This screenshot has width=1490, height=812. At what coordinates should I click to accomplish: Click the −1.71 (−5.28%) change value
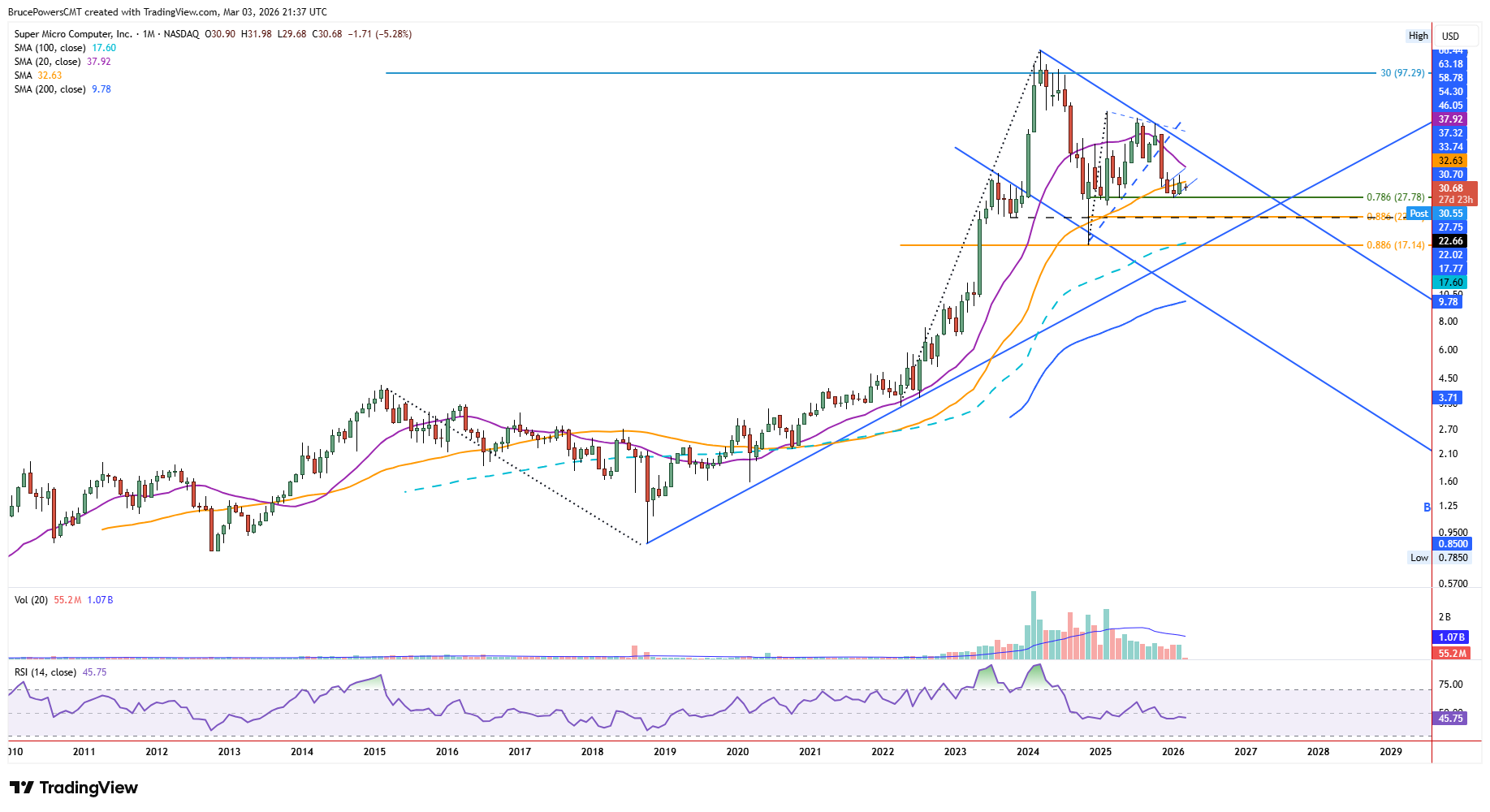pyautogui.click(x=379, y=34)
